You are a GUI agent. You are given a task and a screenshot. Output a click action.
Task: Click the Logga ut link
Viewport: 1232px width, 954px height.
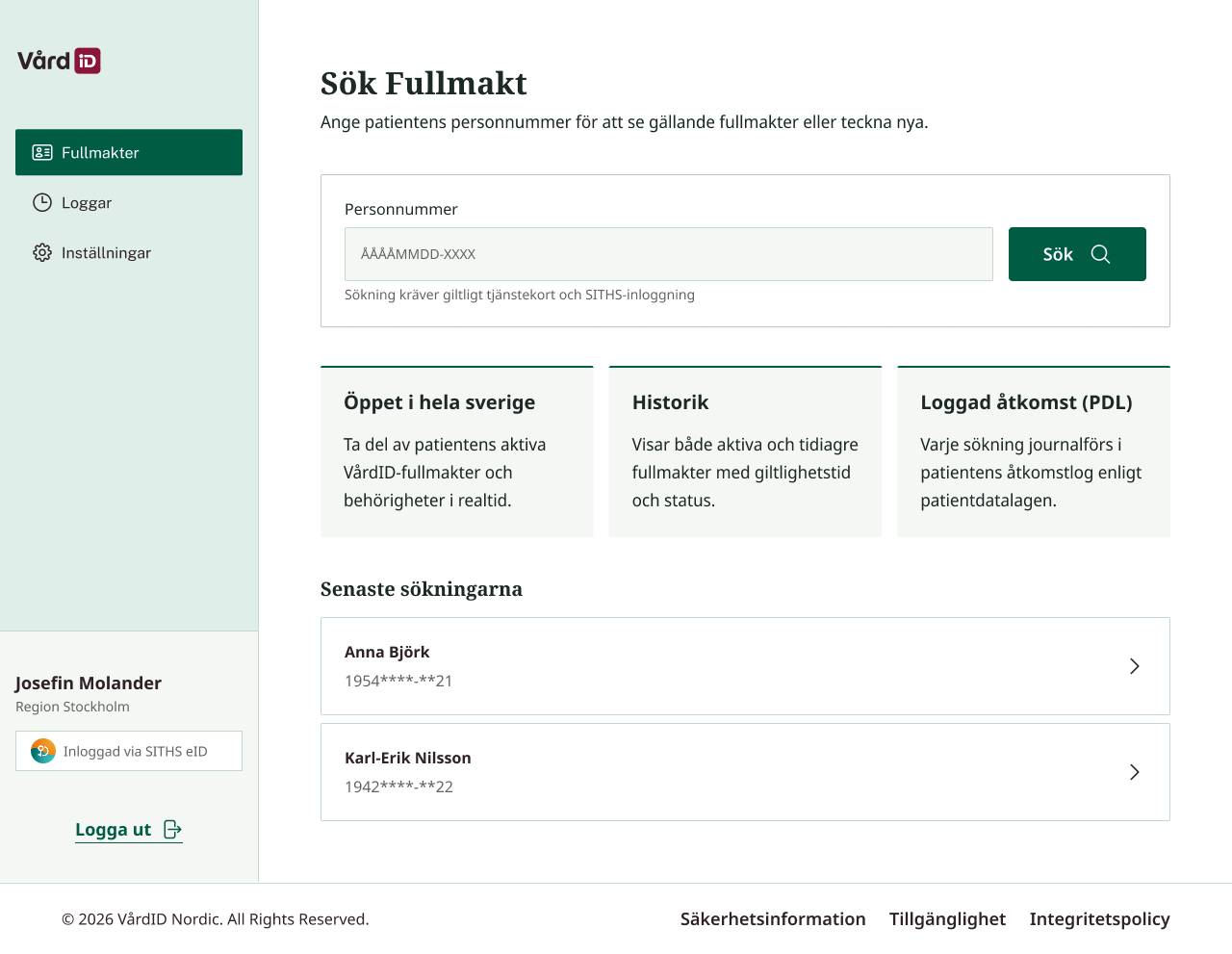(129, 830)
